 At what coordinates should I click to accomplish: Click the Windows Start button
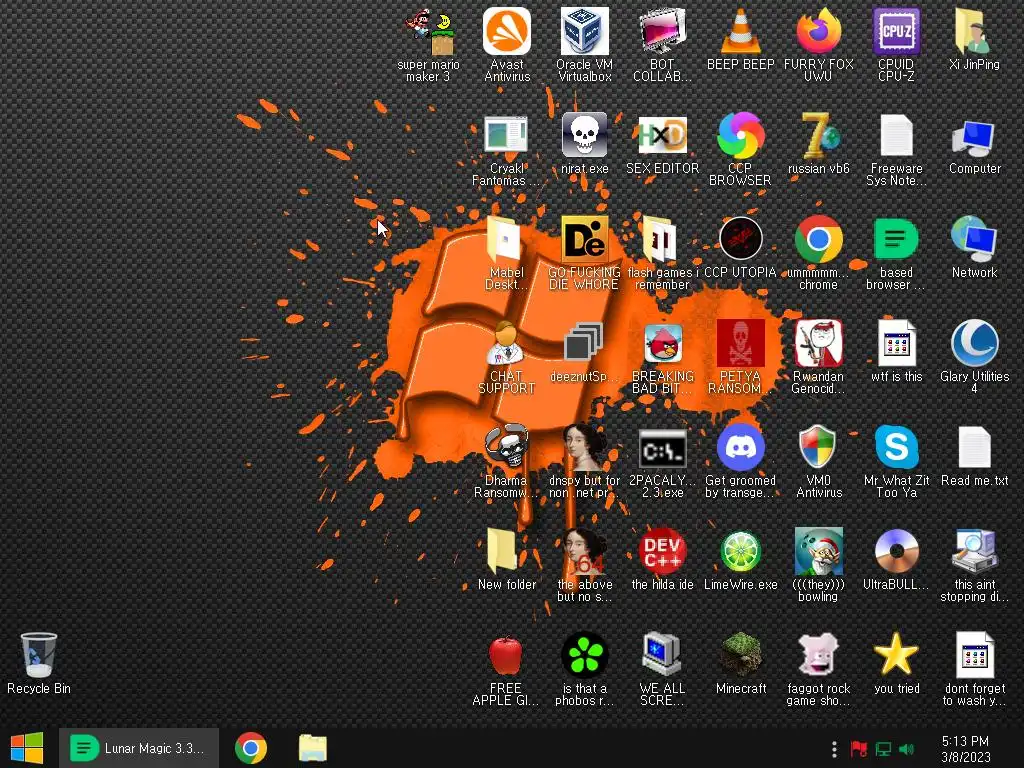point(27,748)
